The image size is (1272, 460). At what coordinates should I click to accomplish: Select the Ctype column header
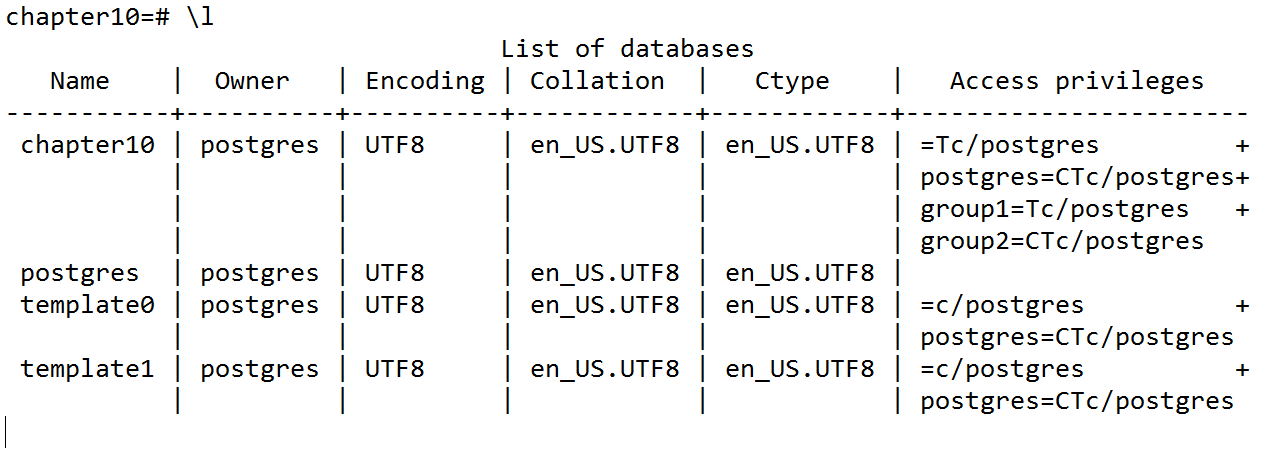coord(792,81)
